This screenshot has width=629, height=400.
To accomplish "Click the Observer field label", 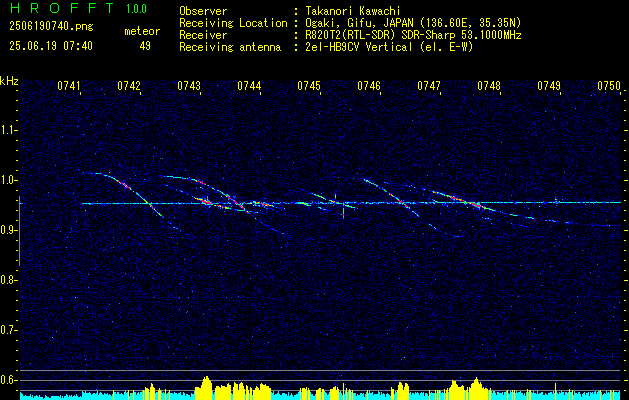I will (x=203, y=11).
